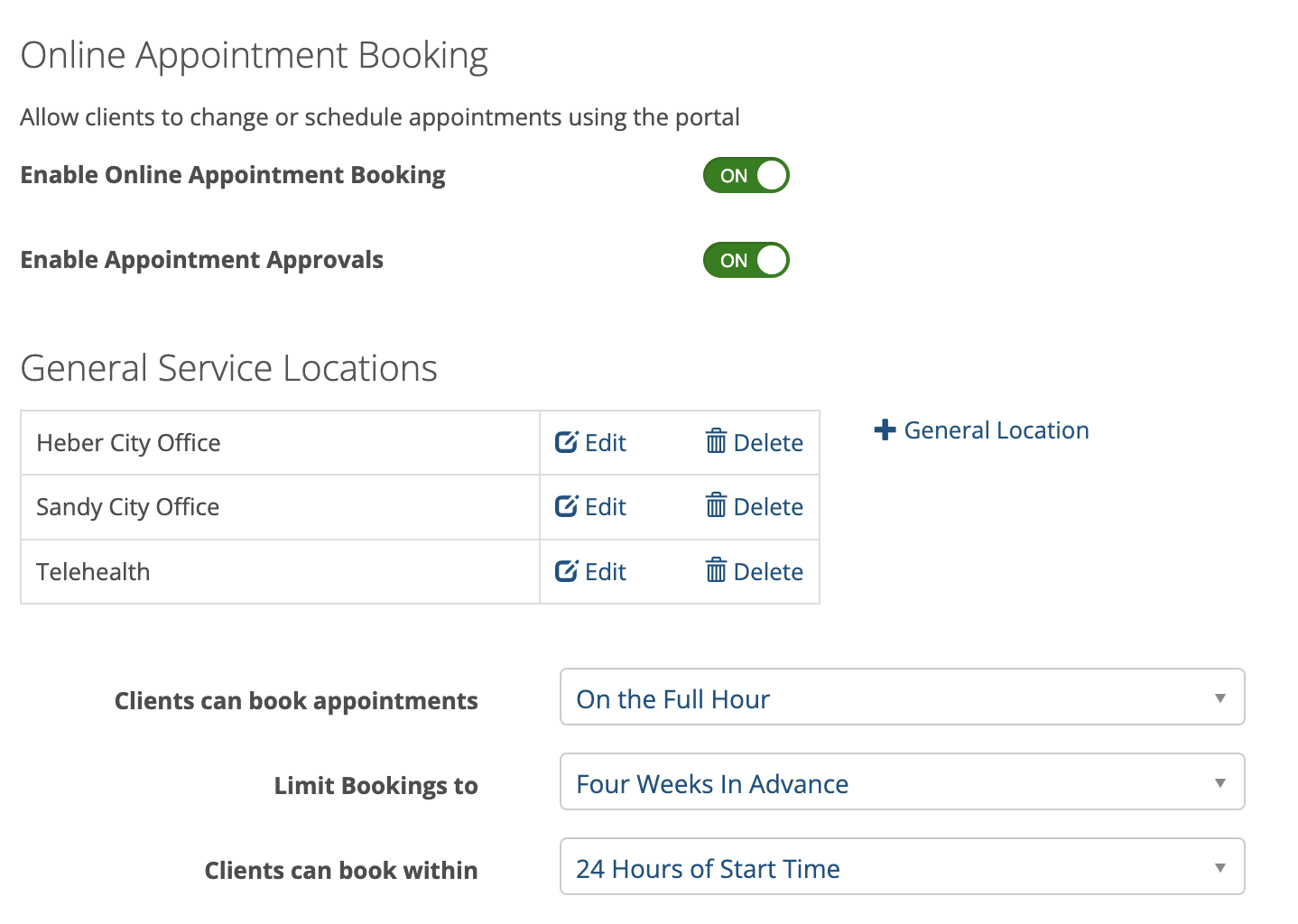Click the plus icon beside General Location
This screenshot has width=1298, height=924.
pyautogui.click(x=885, y=430)
